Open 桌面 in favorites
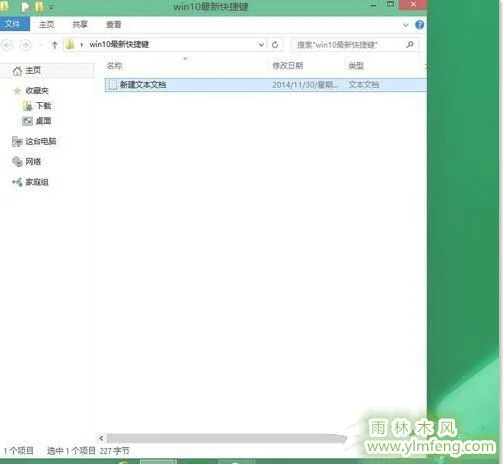 (x=43, y=121)
